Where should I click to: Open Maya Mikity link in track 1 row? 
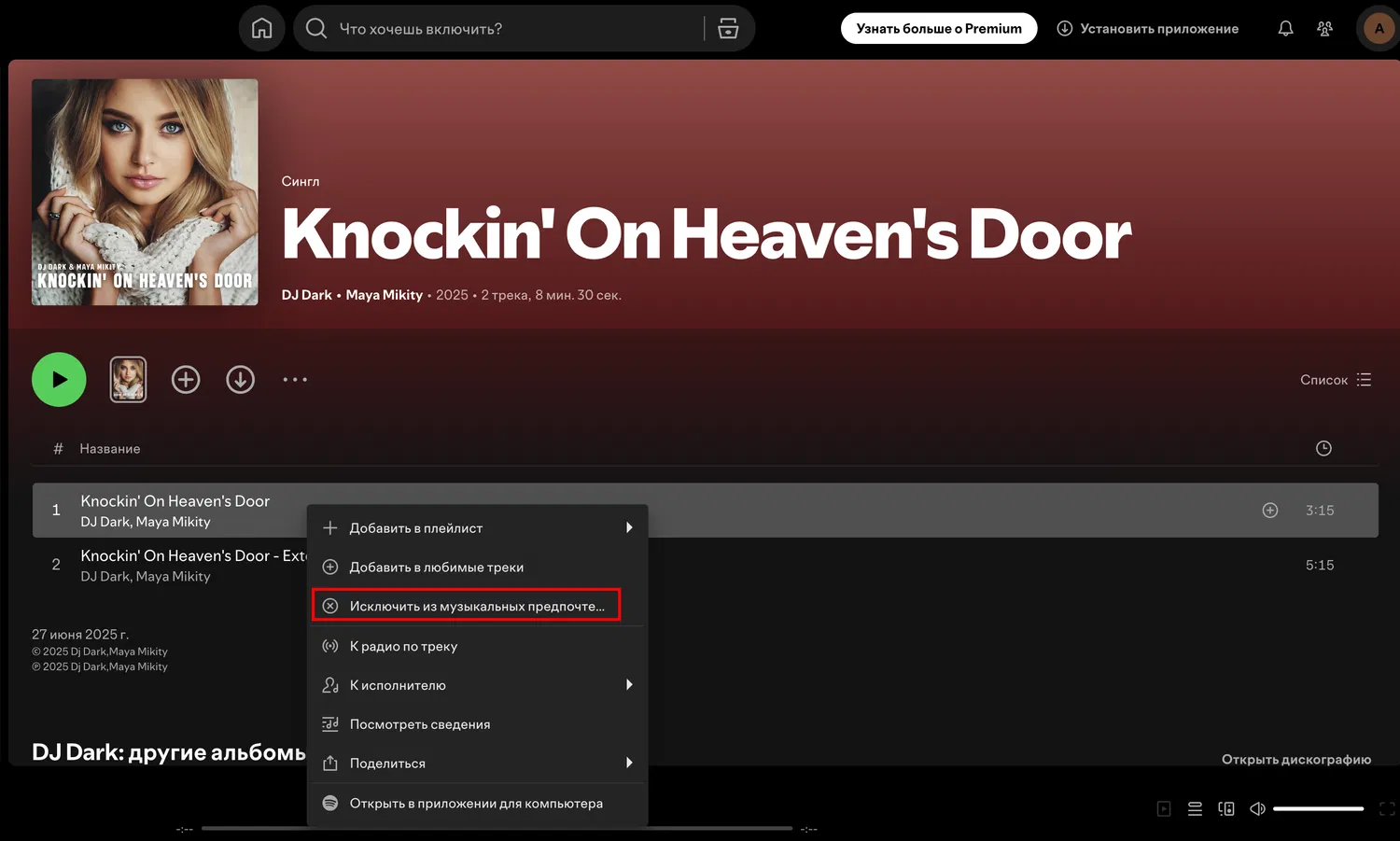pos(173,523)
